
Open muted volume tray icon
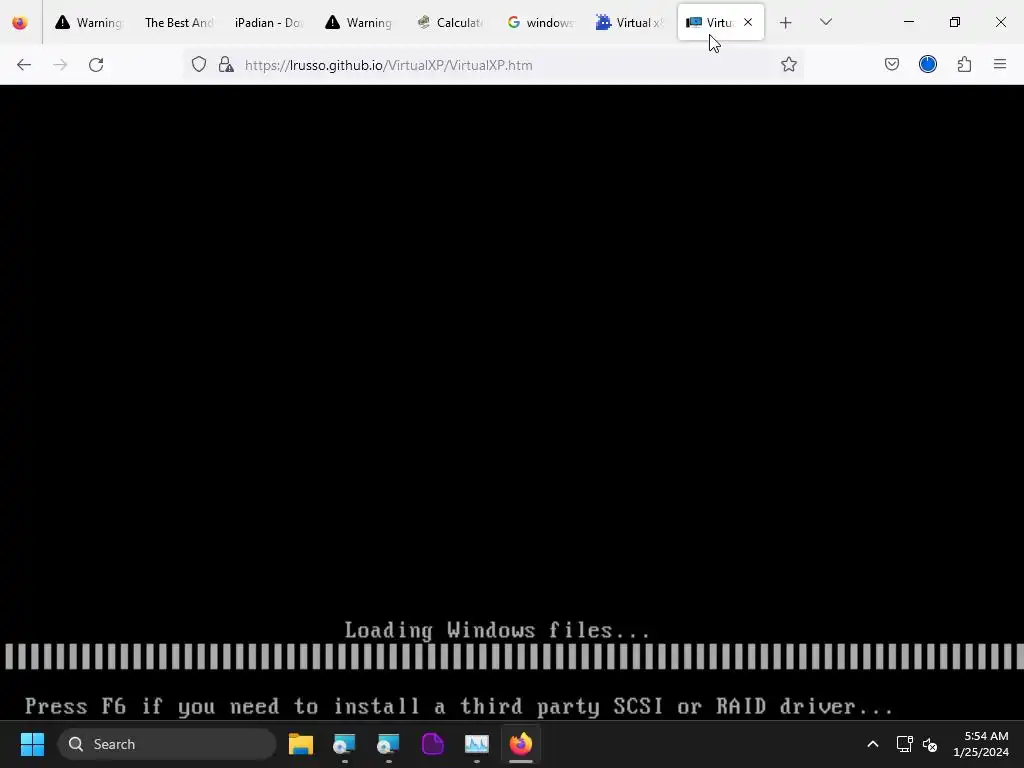click(x=930, y=744)
